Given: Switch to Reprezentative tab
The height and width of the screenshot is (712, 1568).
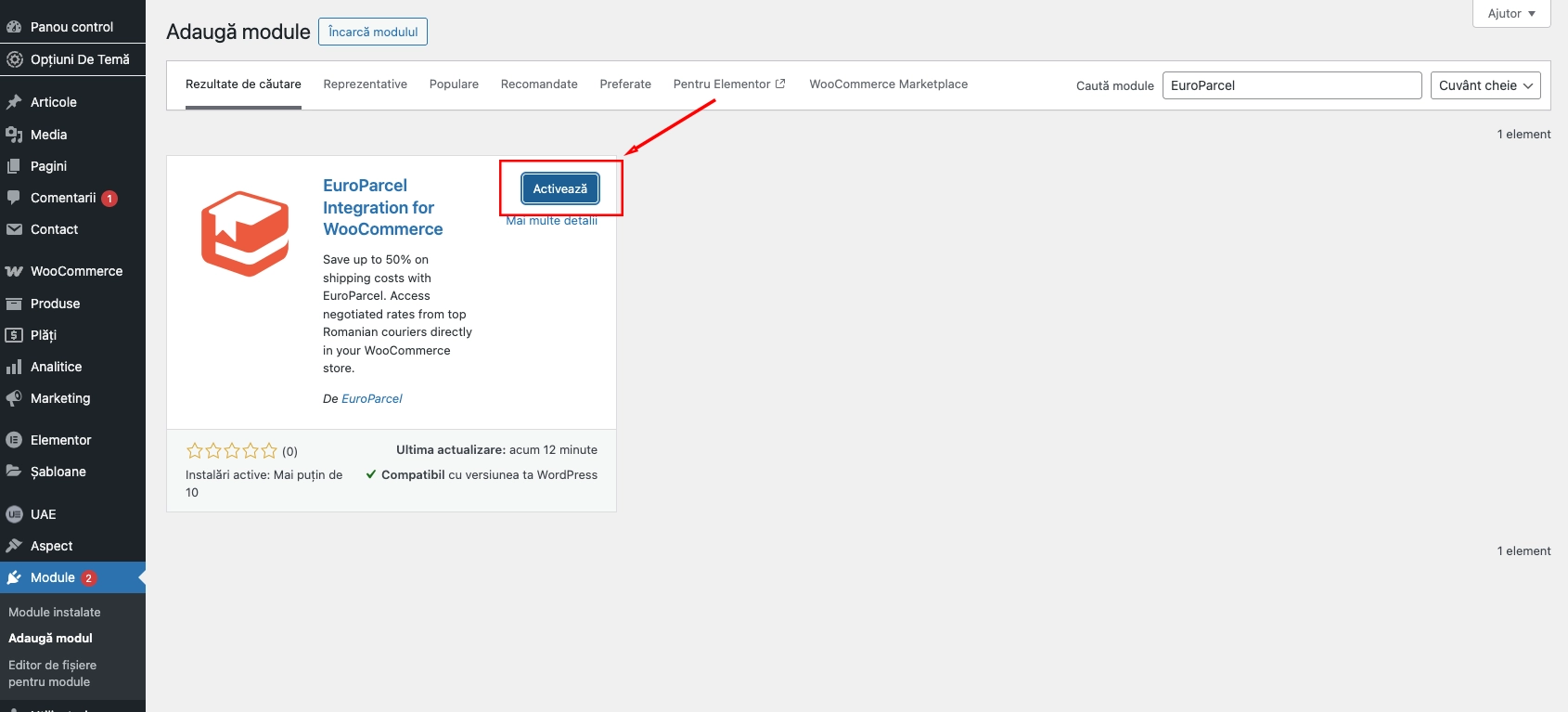Looking at the screenshot, I should click(366, 84).
